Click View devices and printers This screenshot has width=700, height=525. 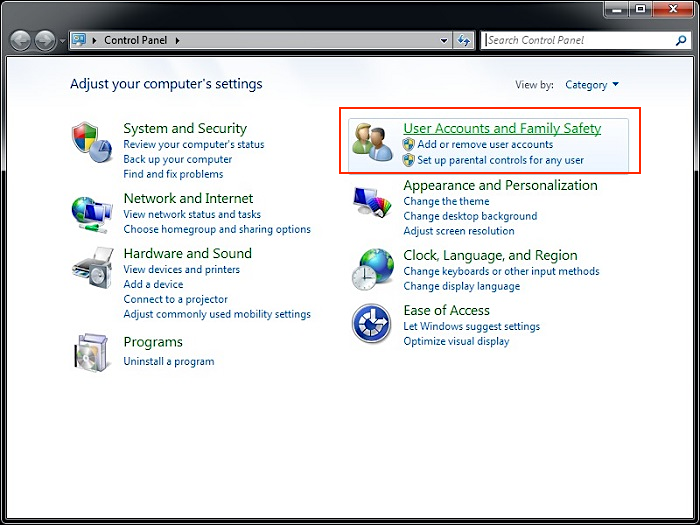pos(182,269)
